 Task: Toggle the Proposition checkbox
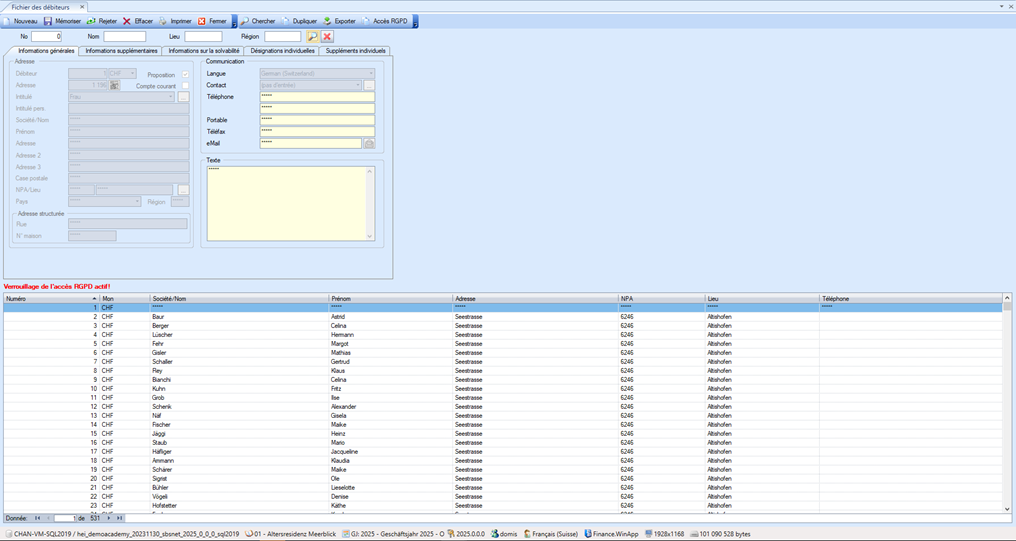coord(185,75)
